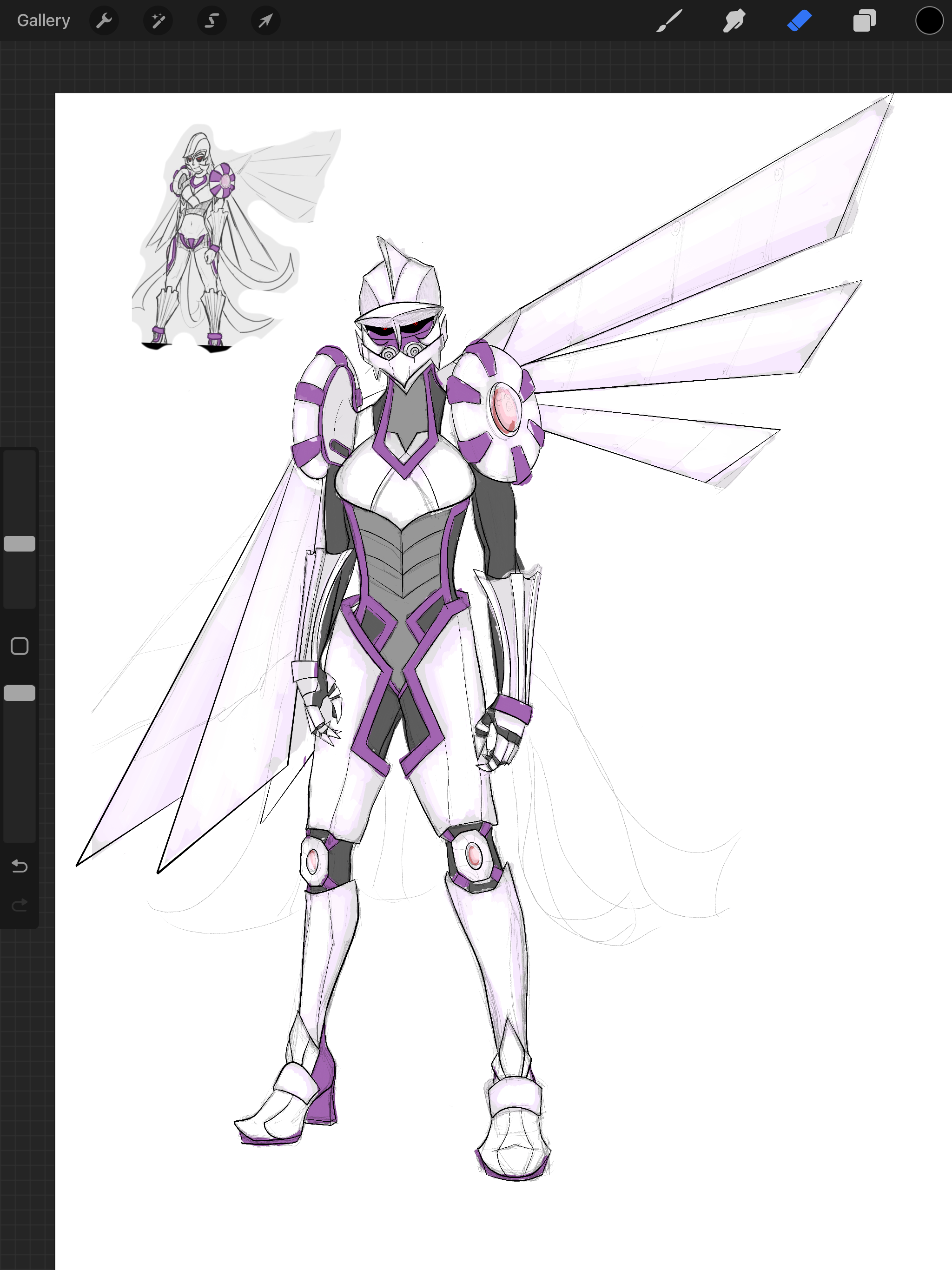952x1270 pixels.
Task: Select the Brush tool
Action: coord(669,21)
